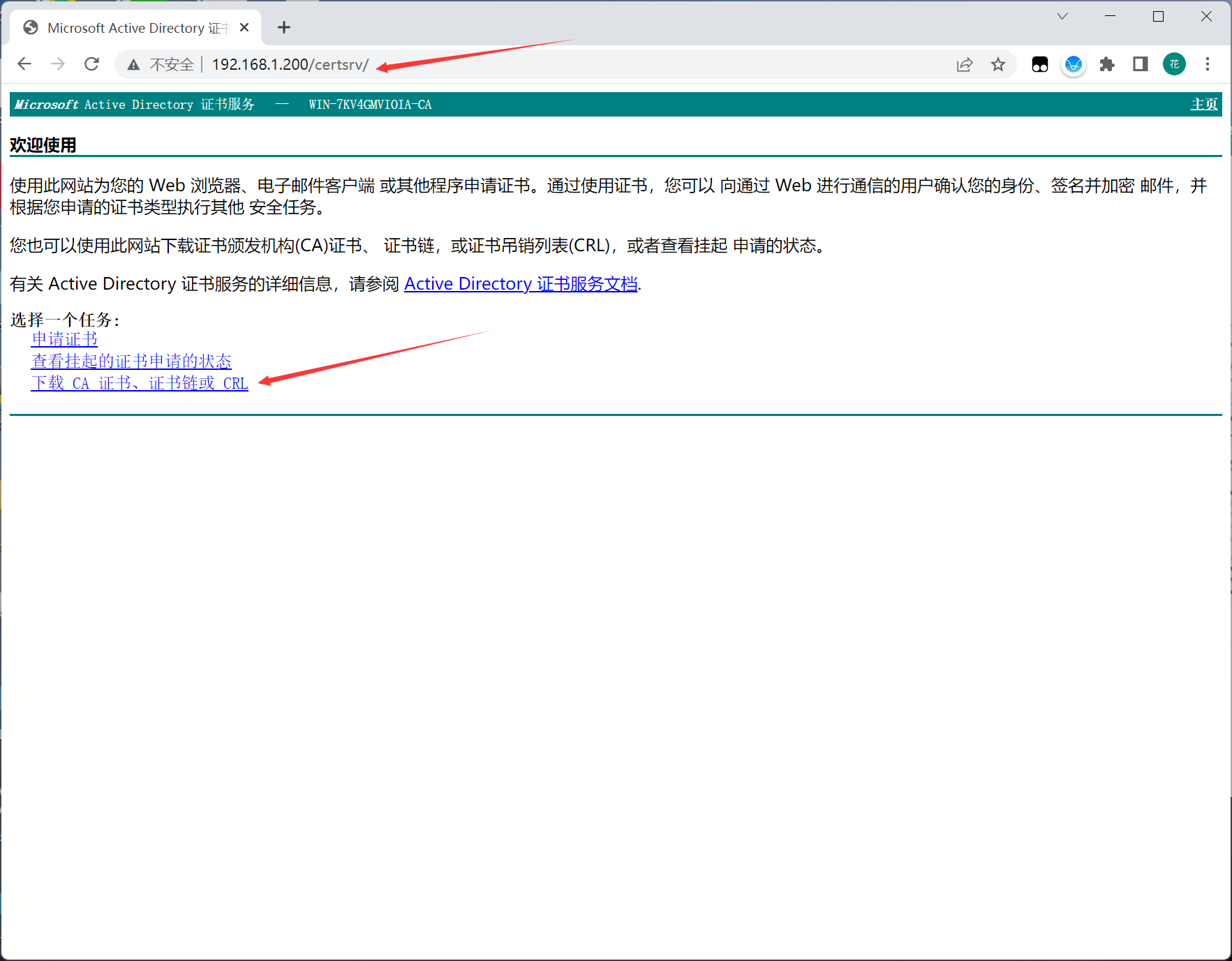This screenshot has width=1232, height=961.
Task: Click the 主页 home link
Action: pos(1204,104)
